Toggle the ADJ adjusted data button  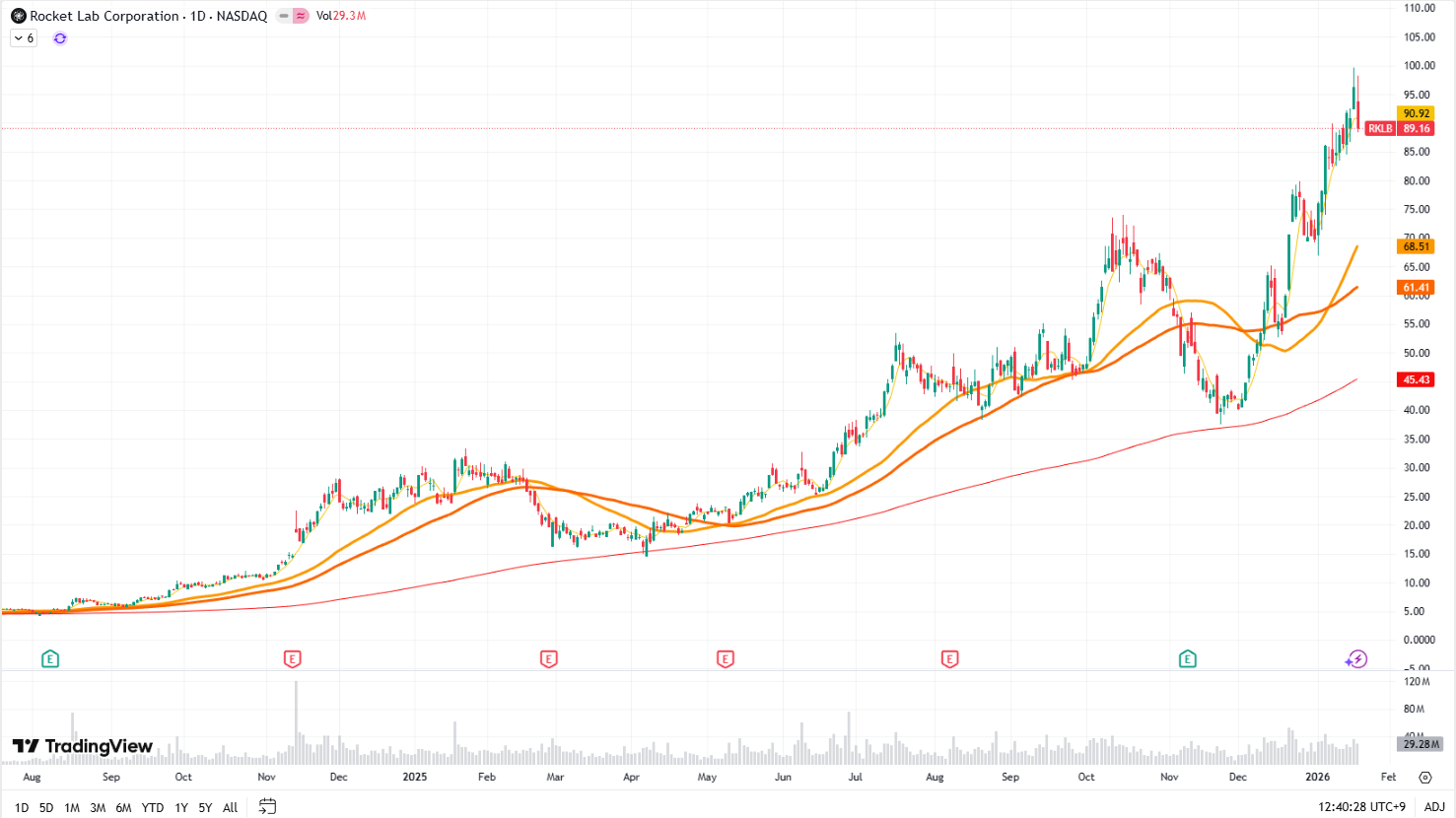[1434, 807]
